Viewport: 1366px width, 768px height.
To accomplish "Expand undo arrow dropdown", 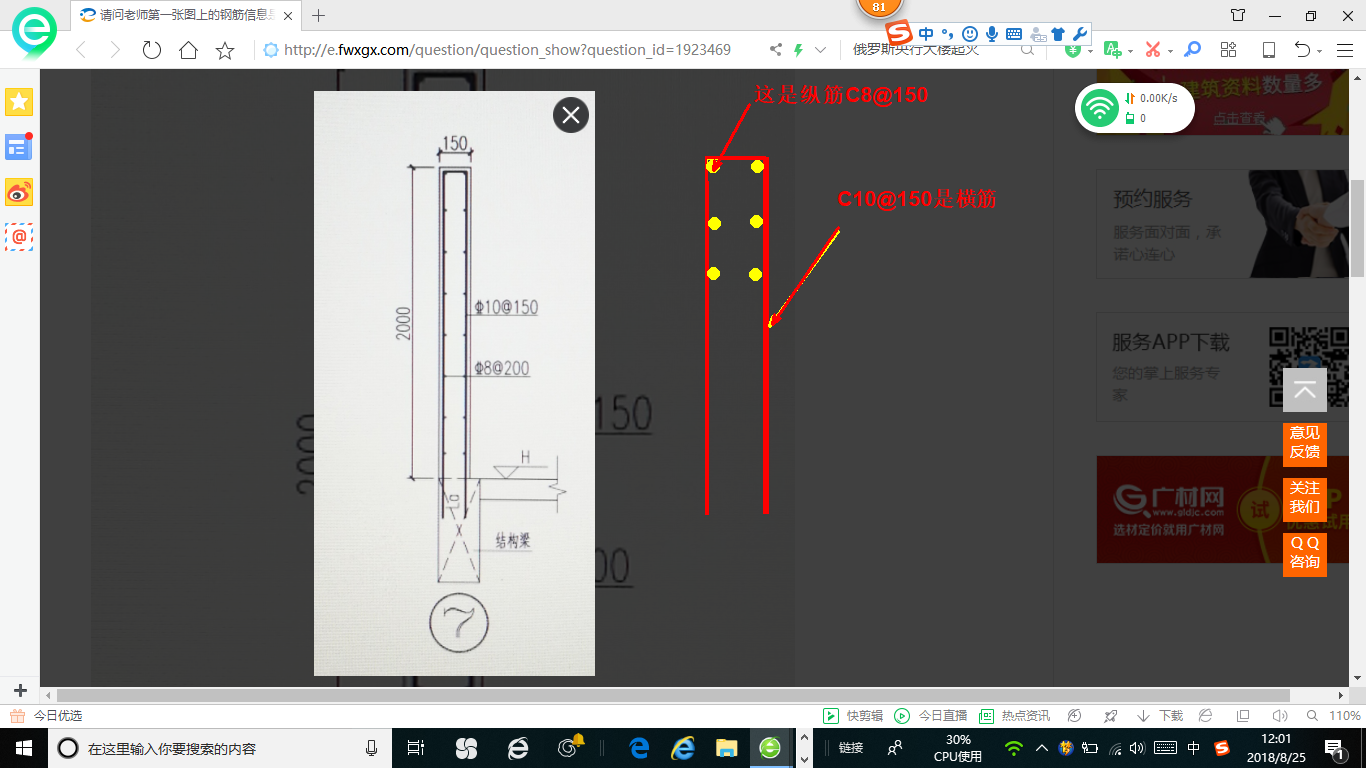I will (1320, 51).
